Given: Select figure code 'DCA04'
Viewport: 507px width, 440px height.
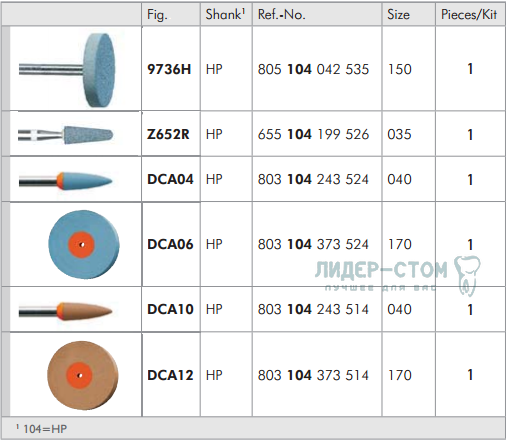Looking at the screenshot, I should click(x=170, y=179).
